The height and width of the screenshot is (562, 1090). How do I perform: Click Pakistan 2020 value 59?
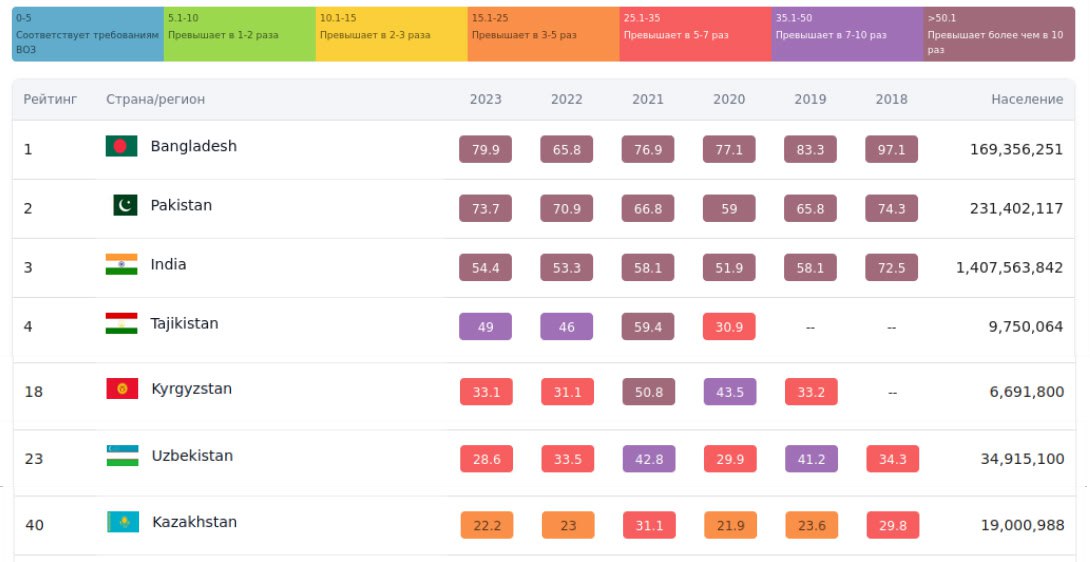729,209
